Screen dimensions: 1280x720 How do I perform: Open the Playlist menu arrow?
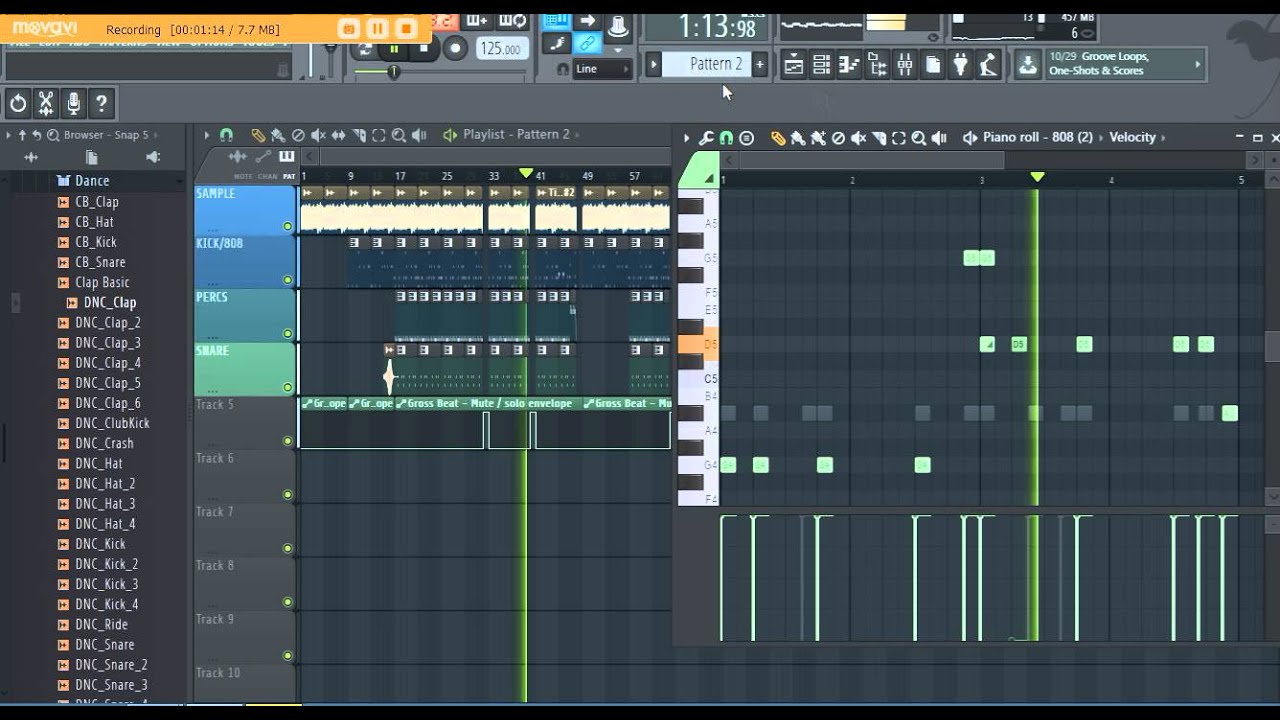(x=207, y=135)
